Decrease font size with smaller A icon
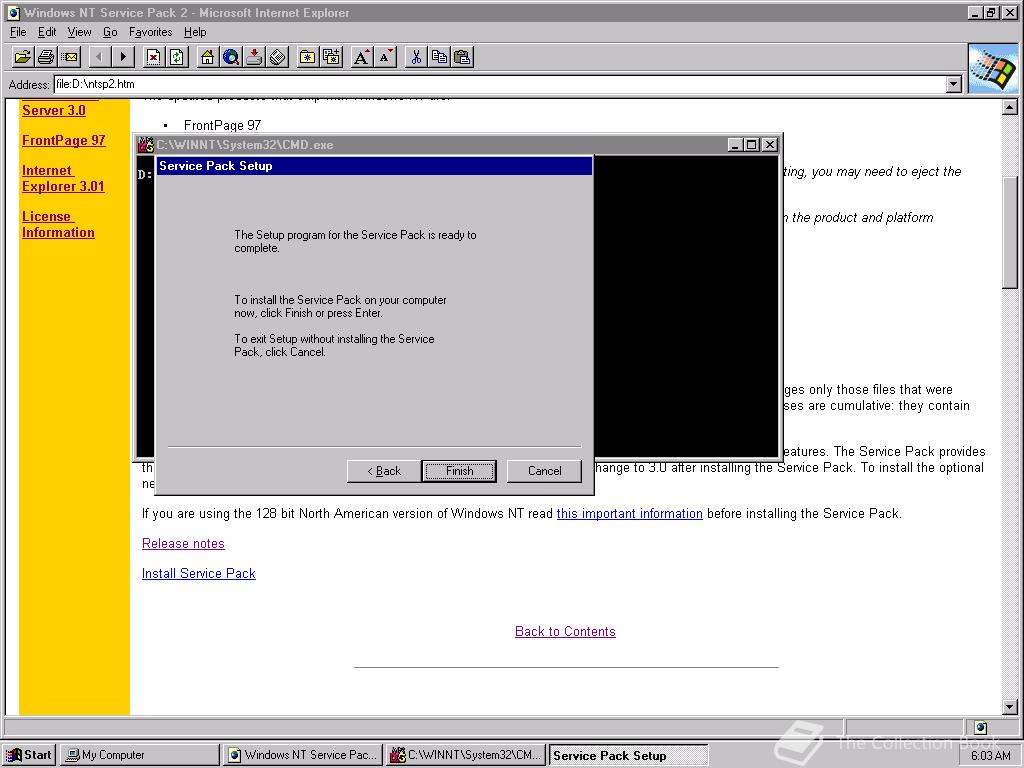1024x768 pixels. point(385,57)
